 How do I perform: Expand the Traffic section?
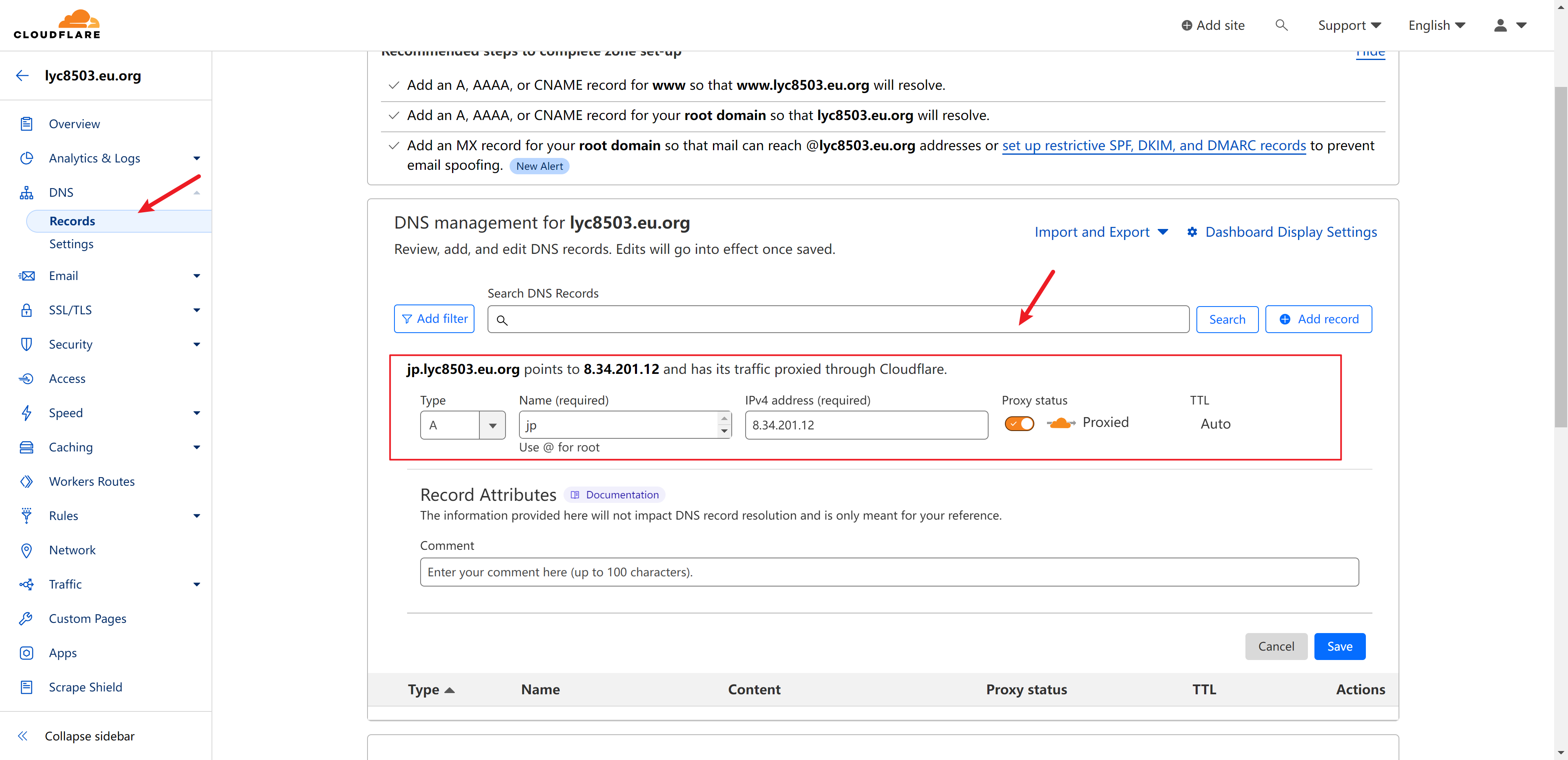coord(196,584)
